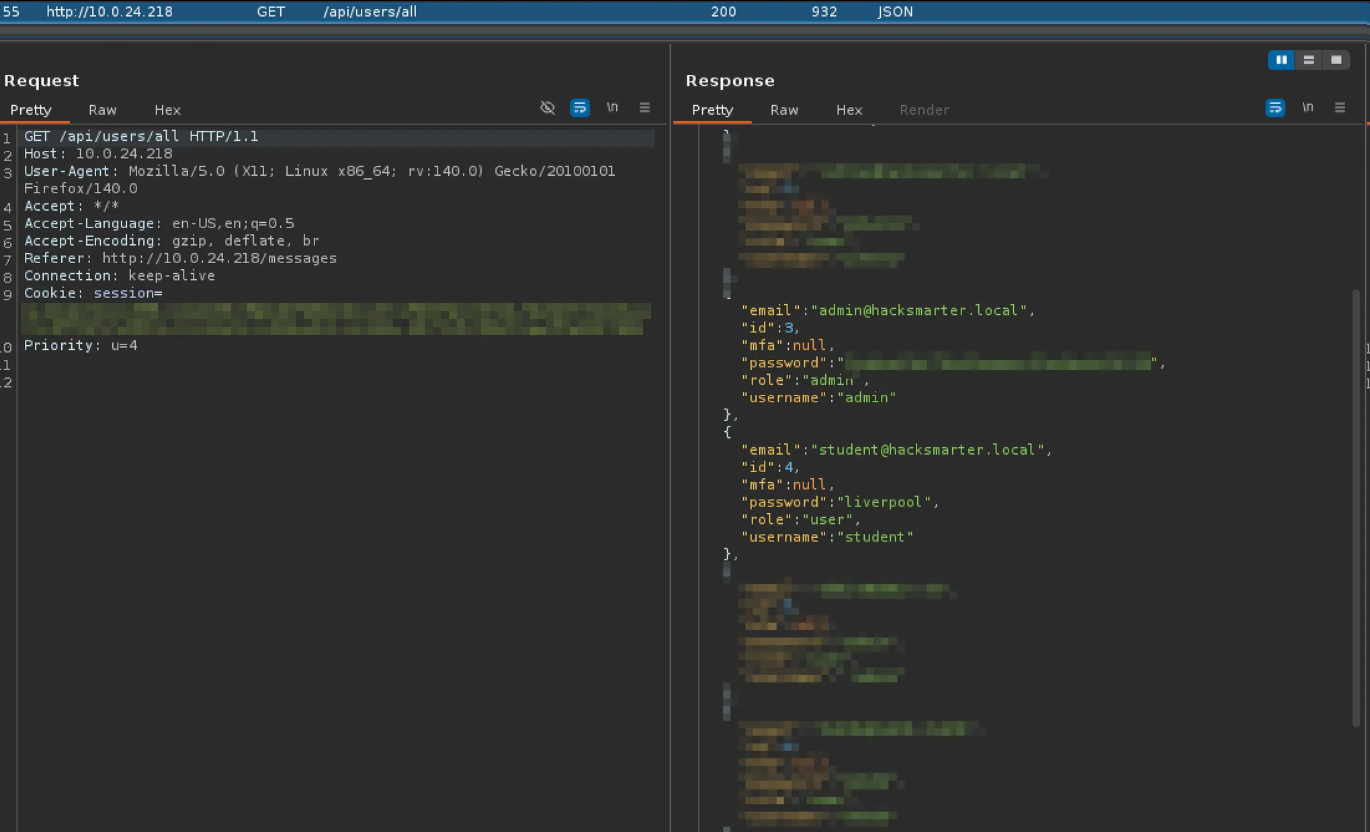This screenshot has height=832, width=1370.
Task: Click the eye-slash icon in the Request panel
Action: (547, 108)
